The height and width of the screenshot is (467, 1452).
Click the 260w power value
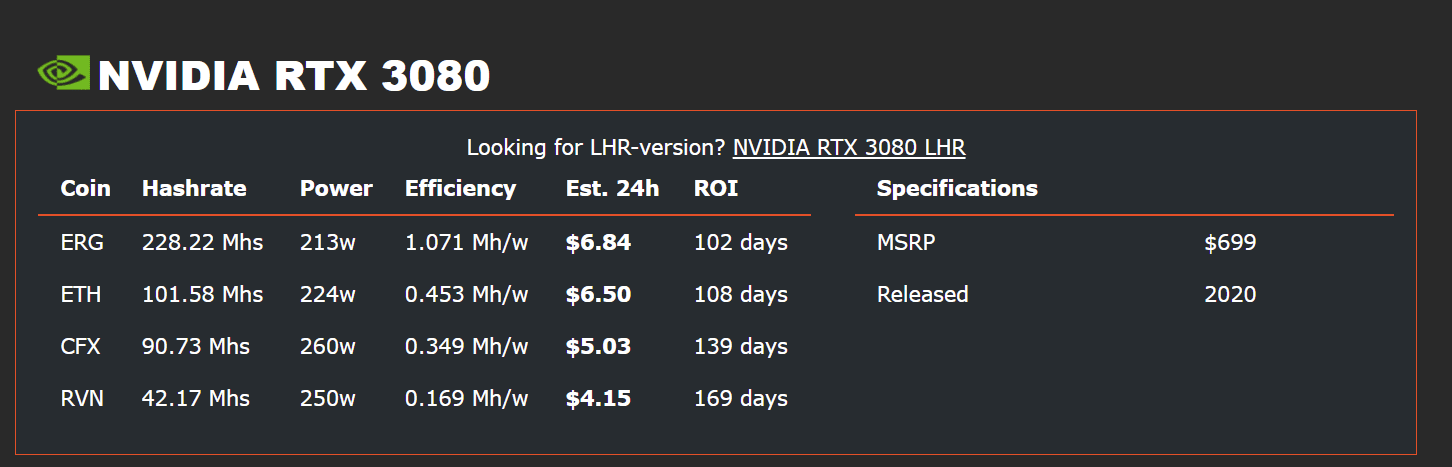[x=328, y=346]
